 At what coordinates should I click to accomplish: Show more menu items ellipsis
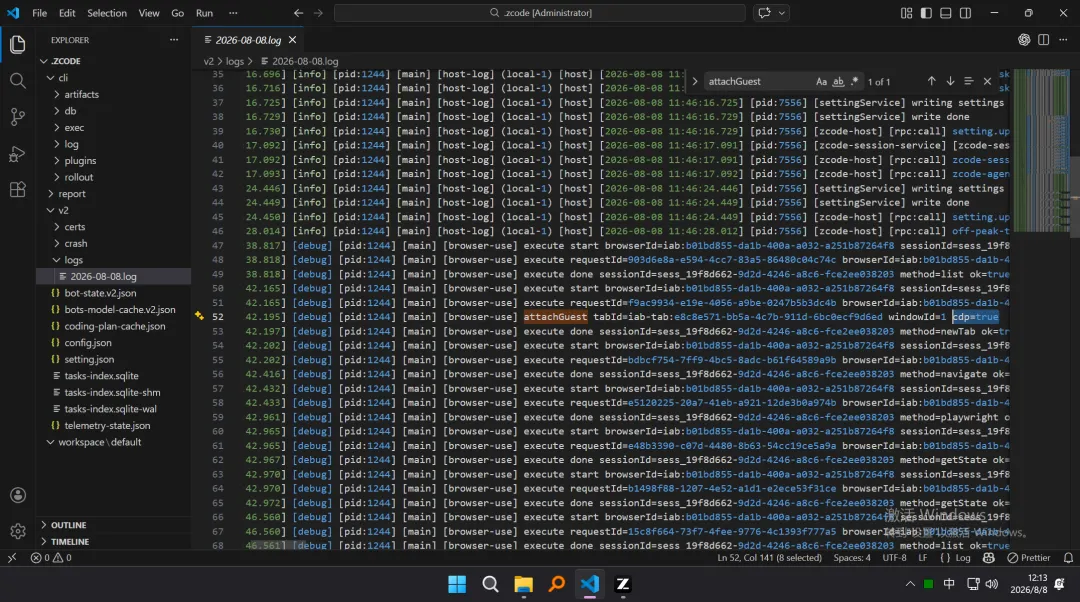233,12
